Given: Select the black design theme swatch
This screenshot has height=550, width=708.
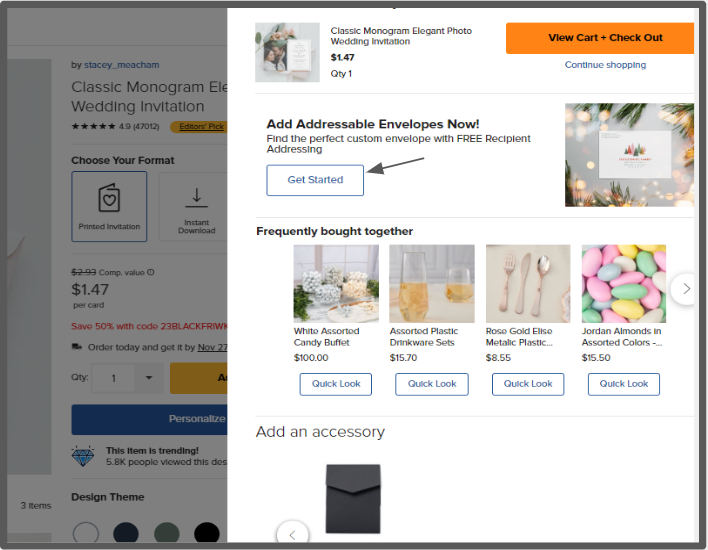Looking at the screenshot, I should (x=207, y=533).
